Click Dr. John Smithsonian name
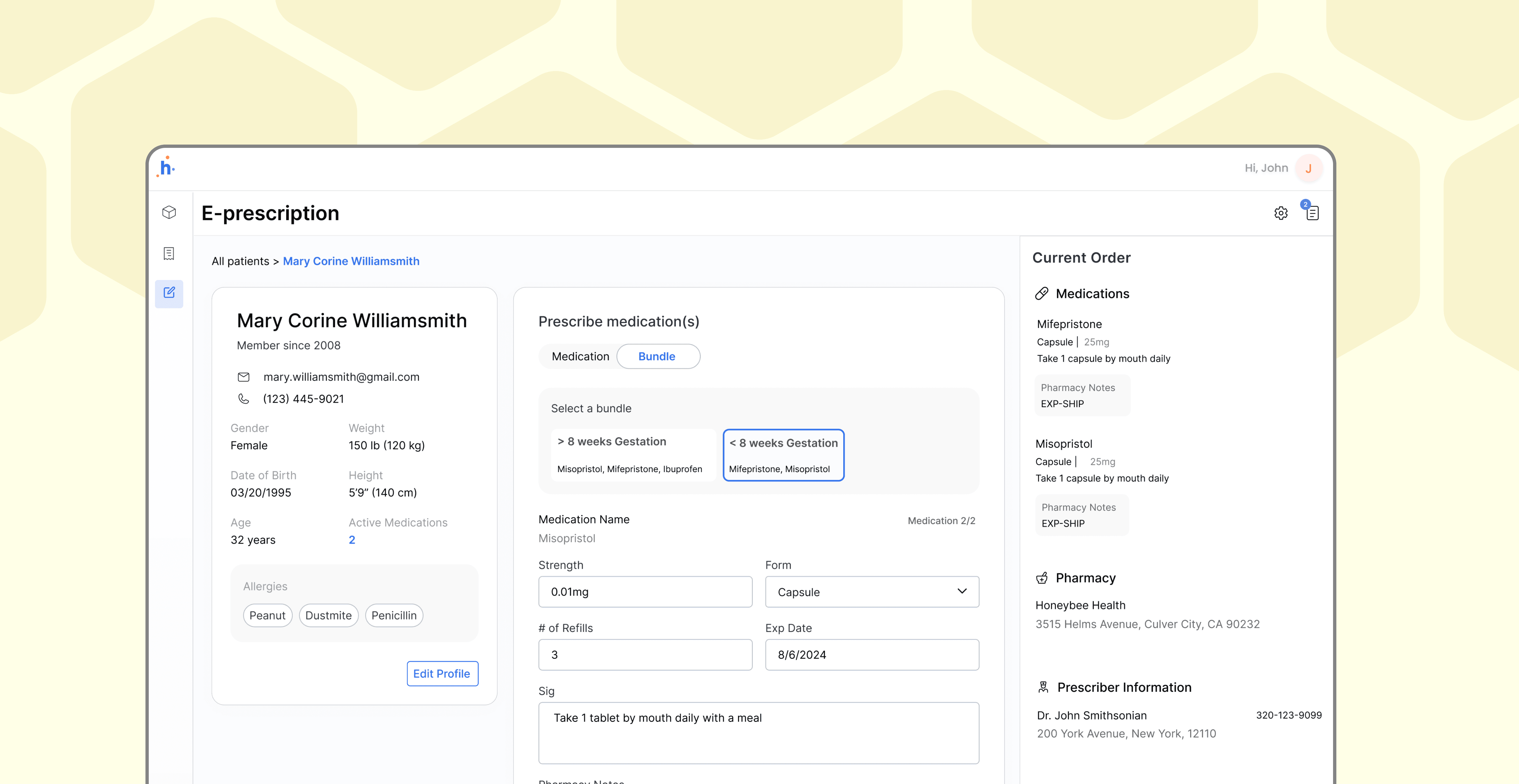This screenshot has height=784, width=1519. click(1092, 716)
